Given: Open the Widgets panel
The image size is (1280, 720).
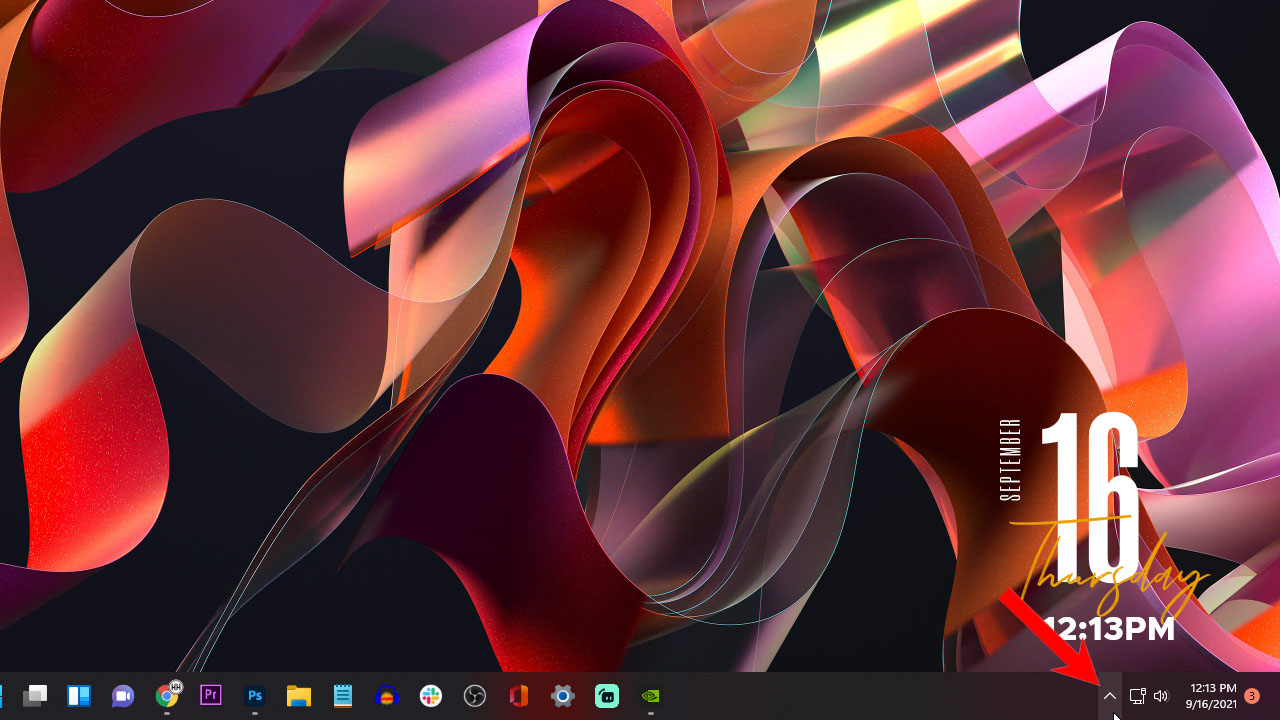Looking at the screenshot, I should pos(78,695).
